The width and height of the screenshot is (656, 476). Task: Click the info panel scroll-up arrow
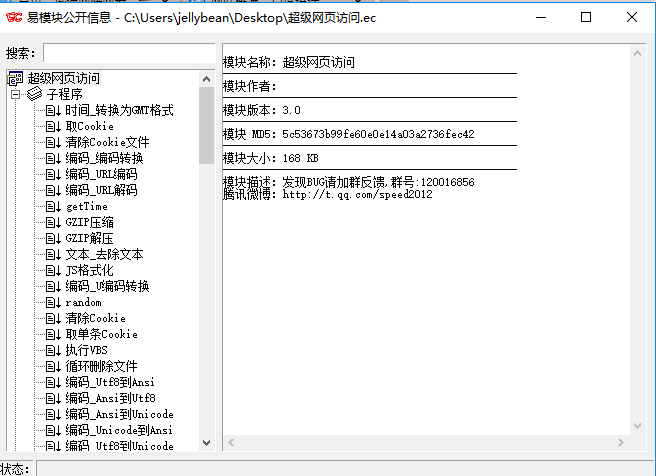(x=638, y=53)
